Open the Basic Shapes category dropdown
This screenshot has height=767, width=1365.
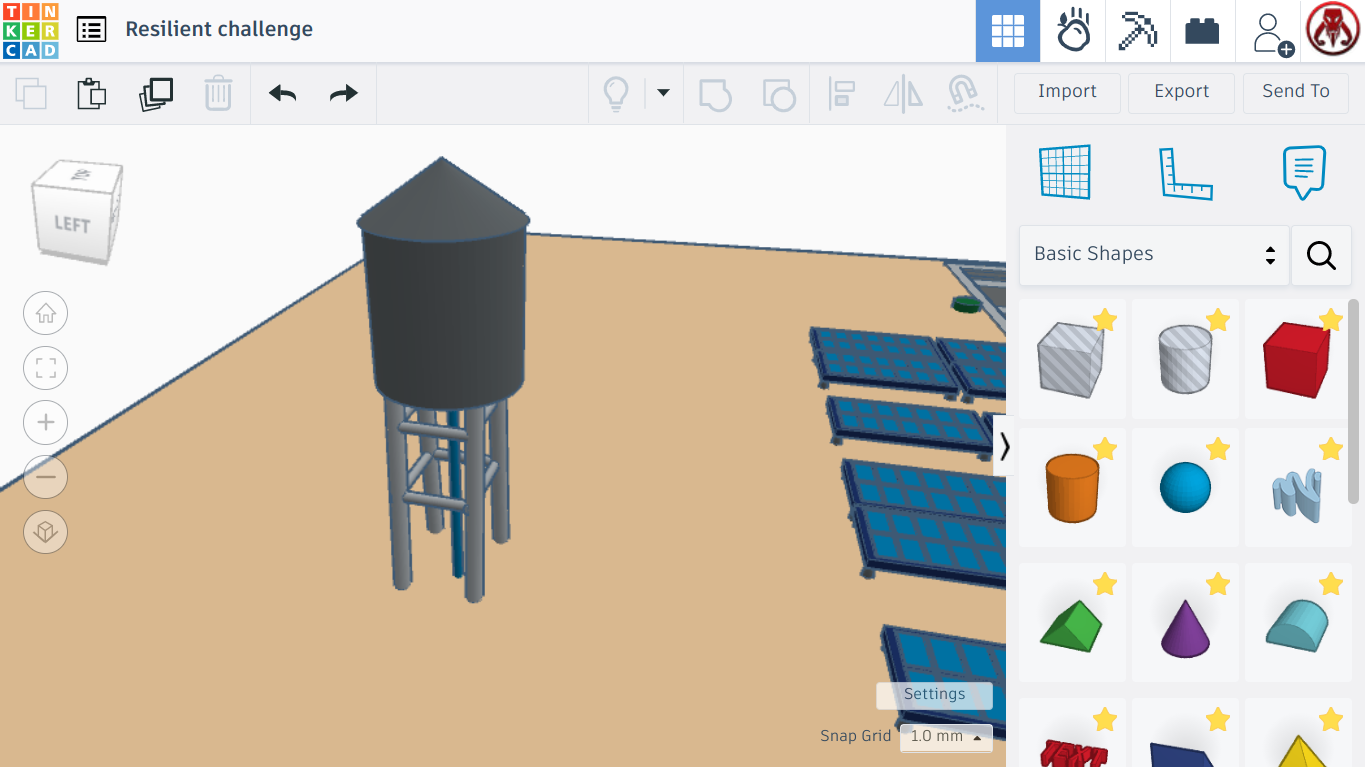pos(1154,255)
